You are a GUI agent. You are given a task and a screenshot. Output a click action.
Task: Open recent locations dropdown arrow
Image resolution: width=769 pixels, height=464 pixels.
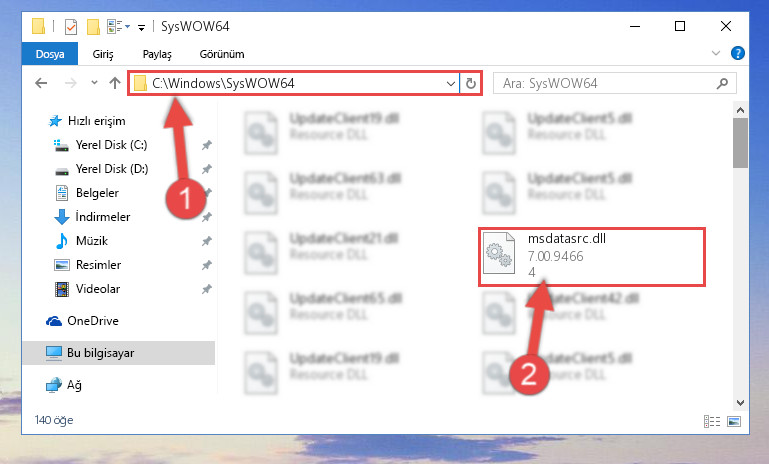coord(94,83)
